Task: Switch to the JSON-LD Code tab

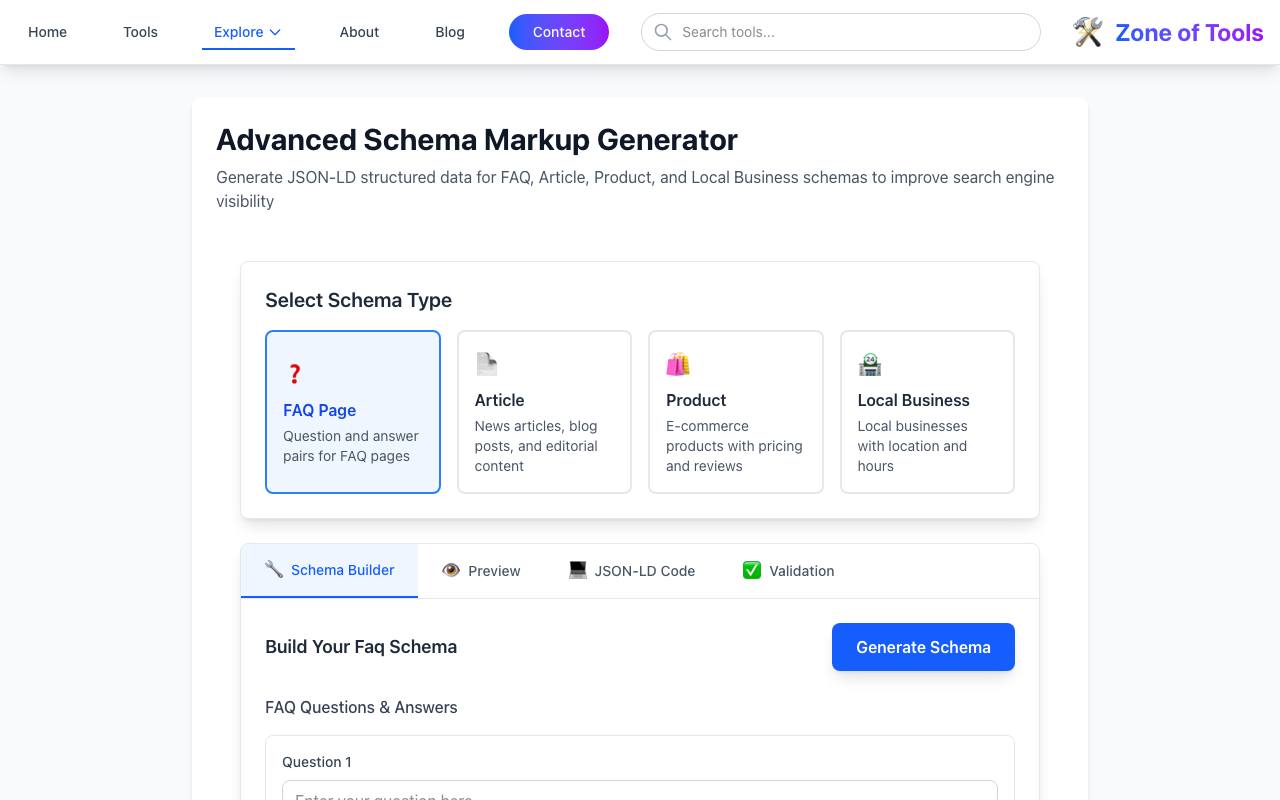Action: point(632,571)
